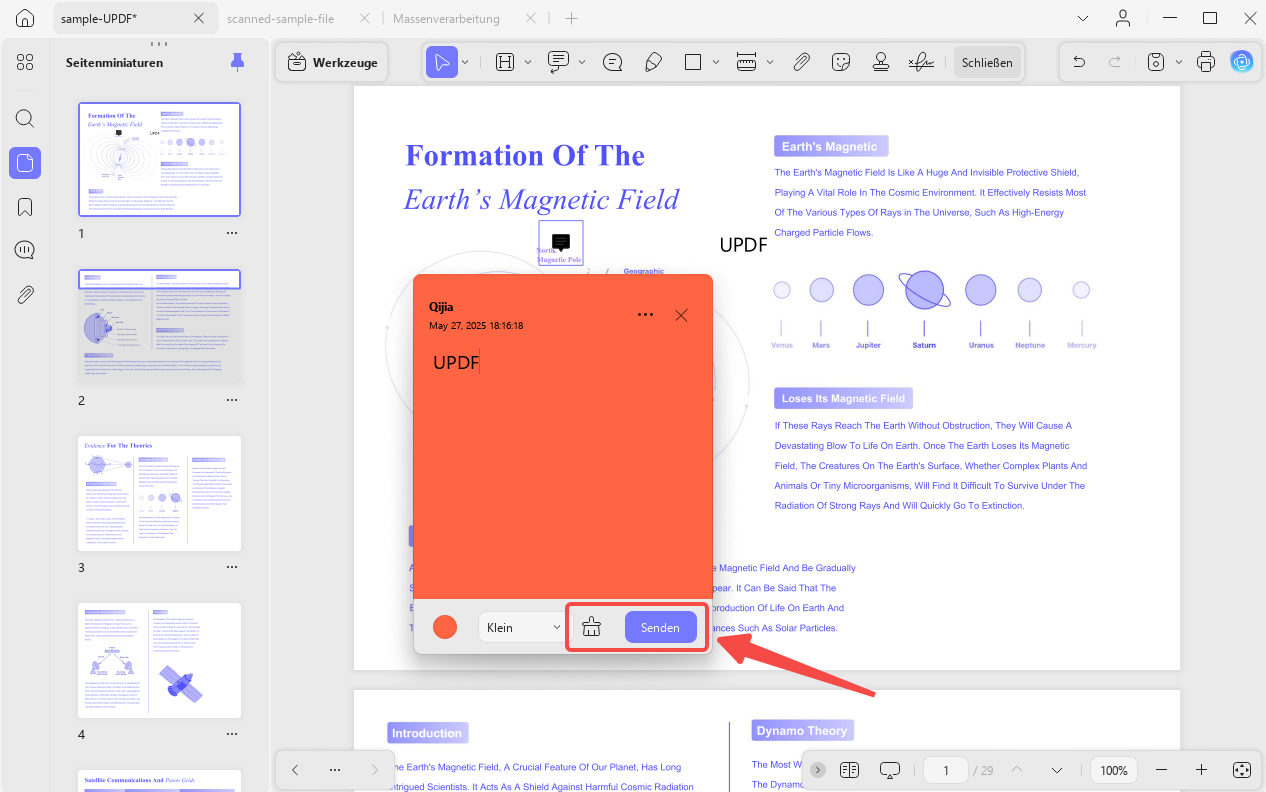Select the text comment tool
Viewport: 1266px width, 792px height.
[x=558, y=62]
